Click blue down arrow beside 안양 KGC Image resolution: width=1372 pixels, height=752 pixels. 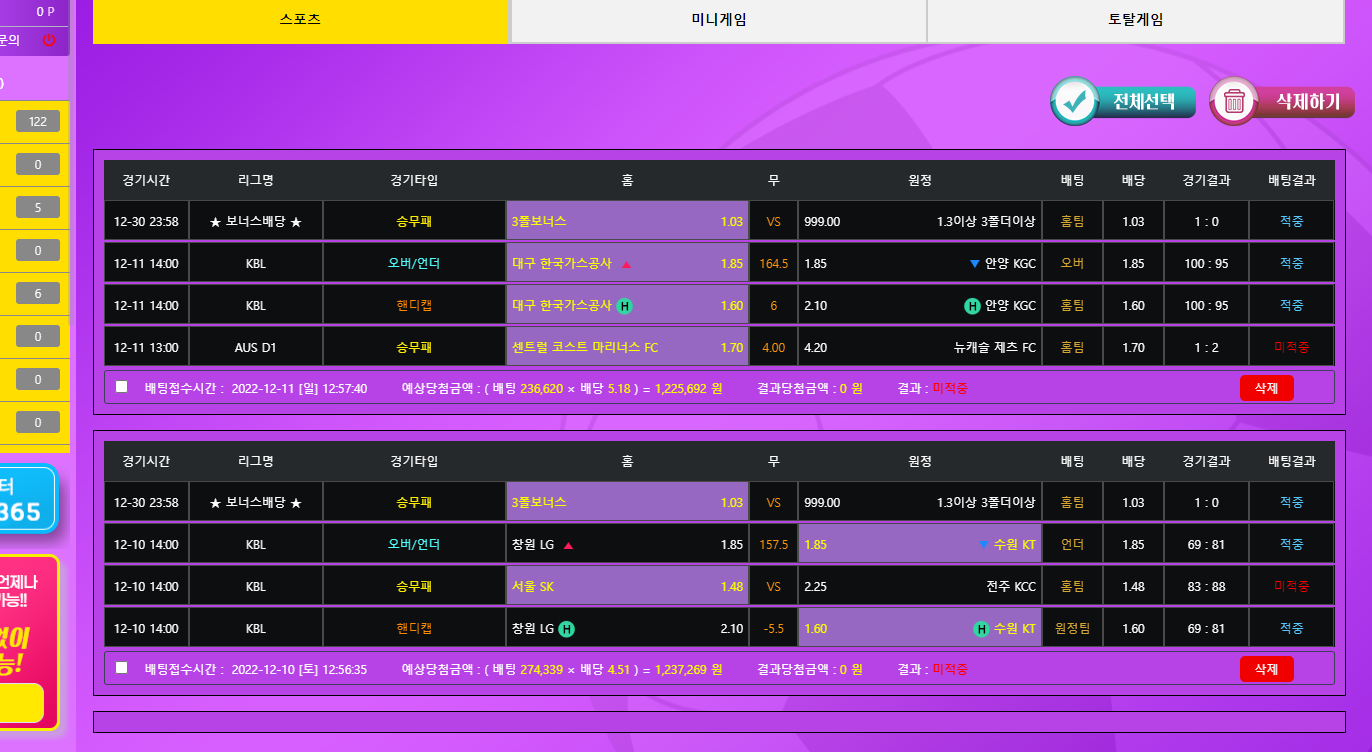coord(974,264)
